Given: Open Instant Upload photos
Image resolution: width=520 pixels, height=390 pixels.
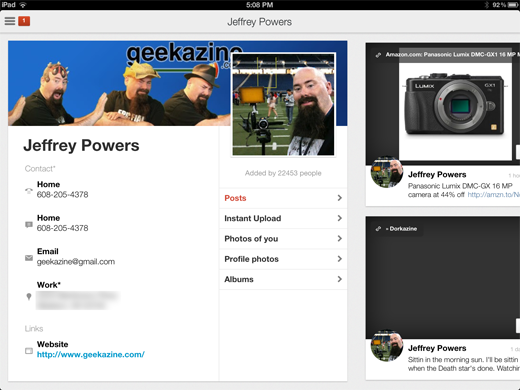Looking at the screenshot, I should coord(283,218).
